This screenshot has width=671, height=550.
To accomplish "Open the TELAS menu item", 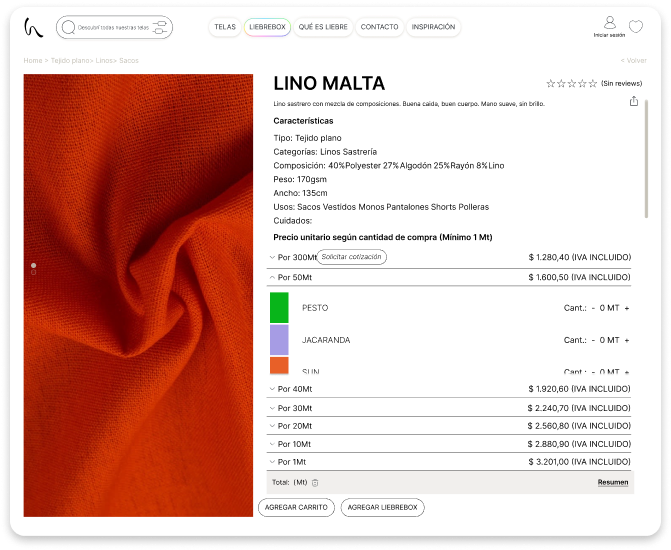I will coord(225,27).
